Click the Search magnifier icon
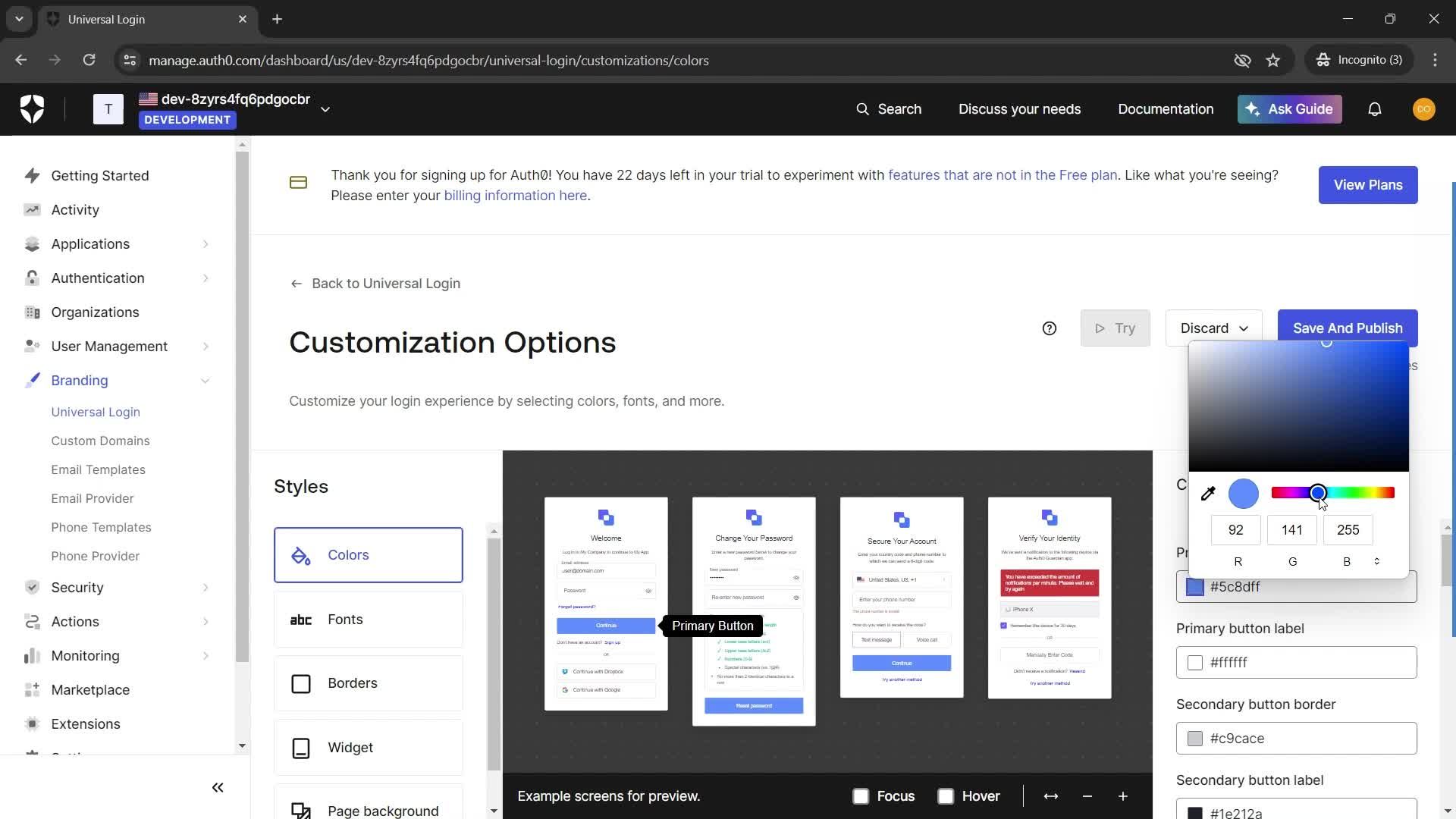Image resolution: width=1456 pixels, height=819 pixels. coord(862,109)
